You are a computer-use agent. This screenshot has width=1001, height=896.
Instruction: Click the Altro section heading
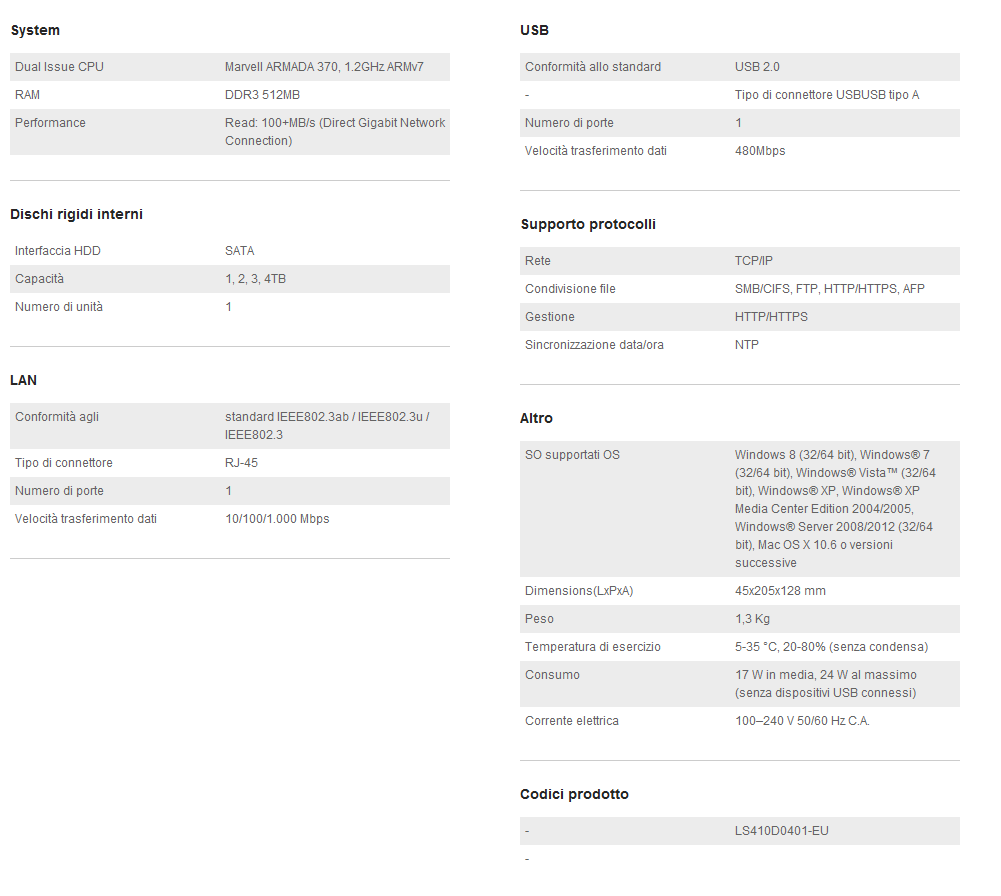[x=536, y=418]
